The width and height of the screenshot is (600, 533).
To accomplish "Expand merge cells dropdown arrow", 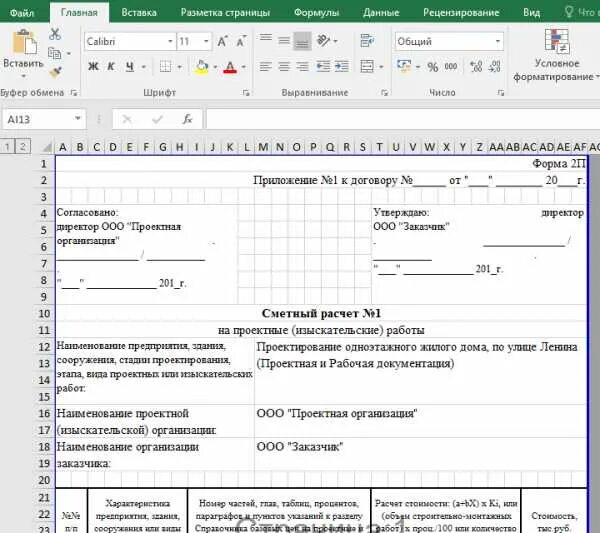I will 381,67.
